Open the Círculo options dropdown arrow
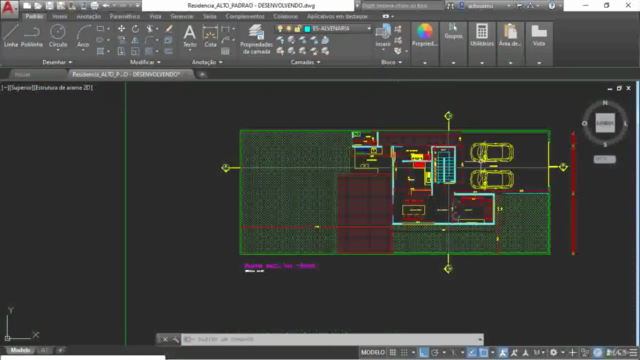The image size is (640, 360). point(58,50)
